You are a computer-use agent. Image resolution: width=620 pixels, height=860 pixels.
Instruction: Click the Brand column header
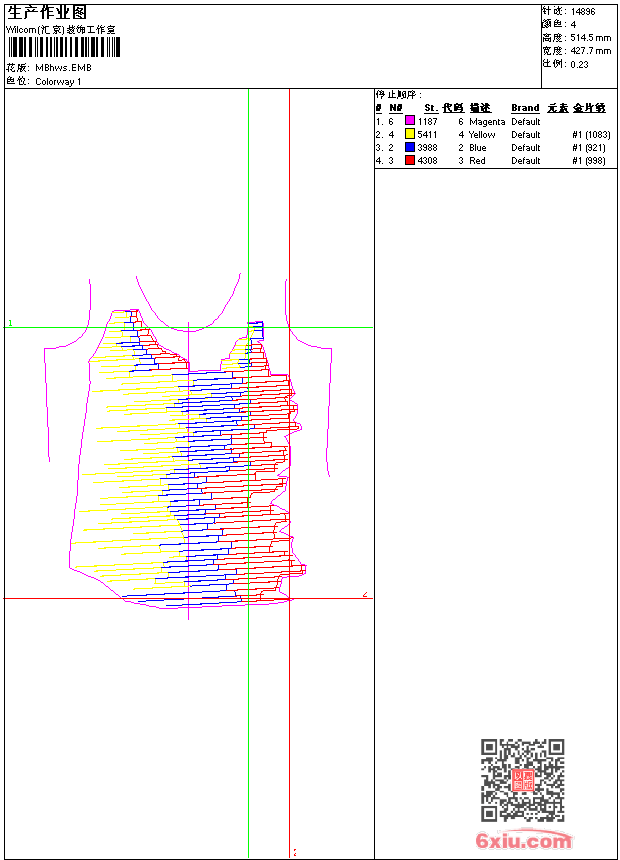(x=525, y=108)
